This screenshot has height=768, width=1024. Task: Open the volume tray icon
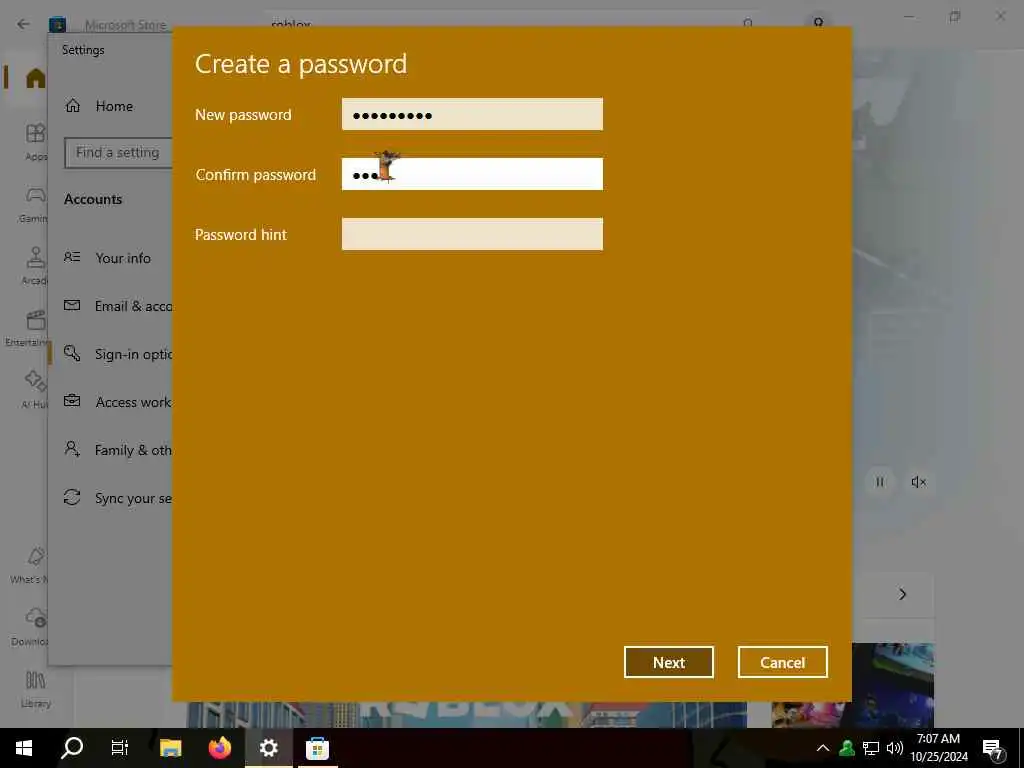[x=895, y=748]
